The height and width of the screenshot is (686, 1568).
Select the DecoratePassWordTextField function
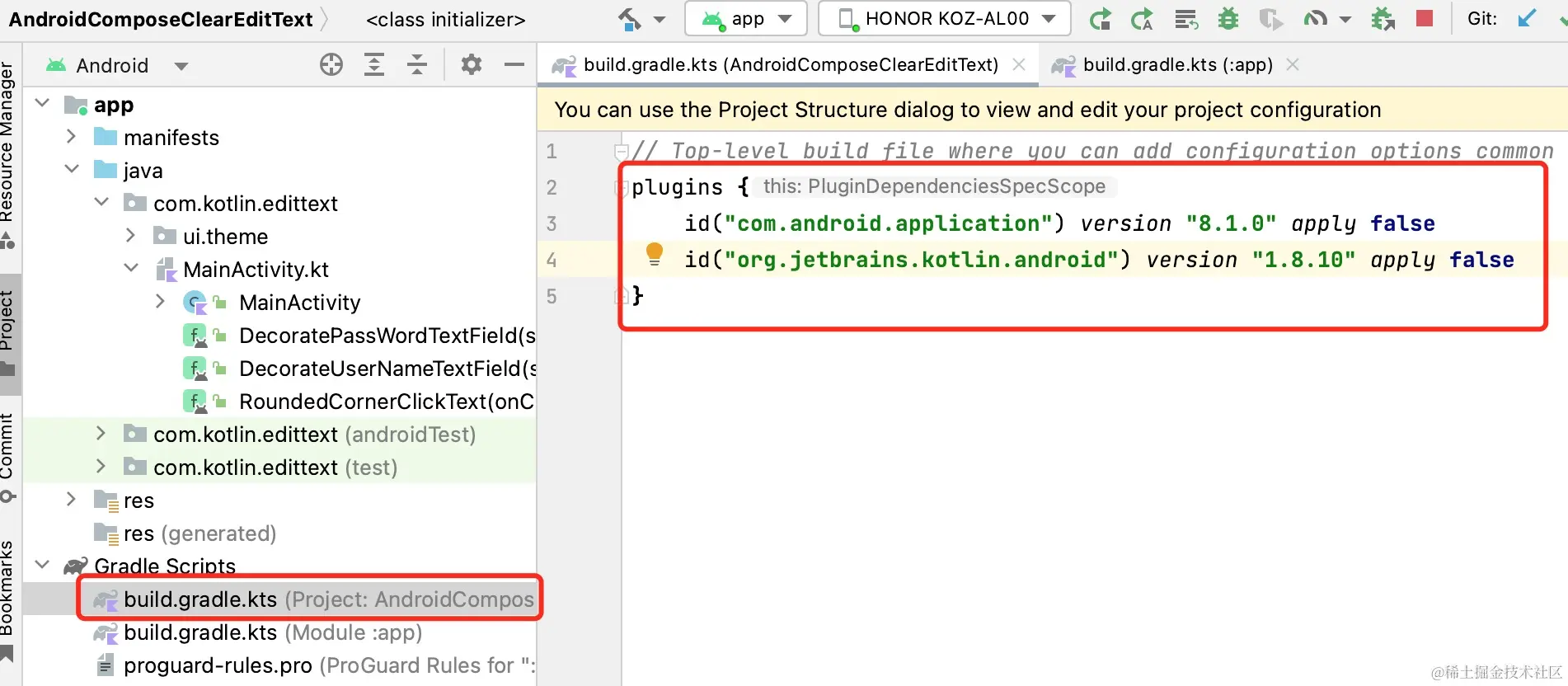pos(387,336)
